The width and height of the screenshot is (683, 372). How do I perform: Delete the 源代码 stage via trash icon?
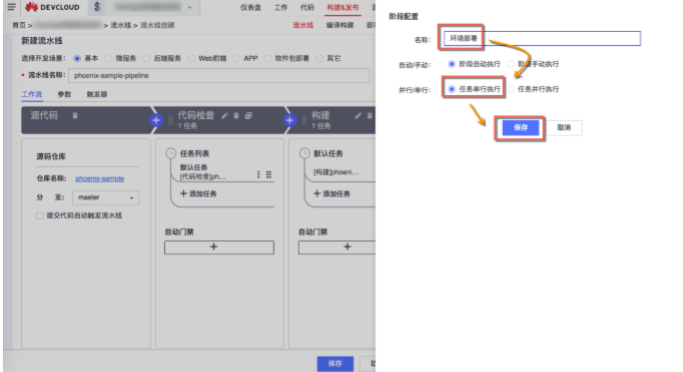tap(75, 115)
